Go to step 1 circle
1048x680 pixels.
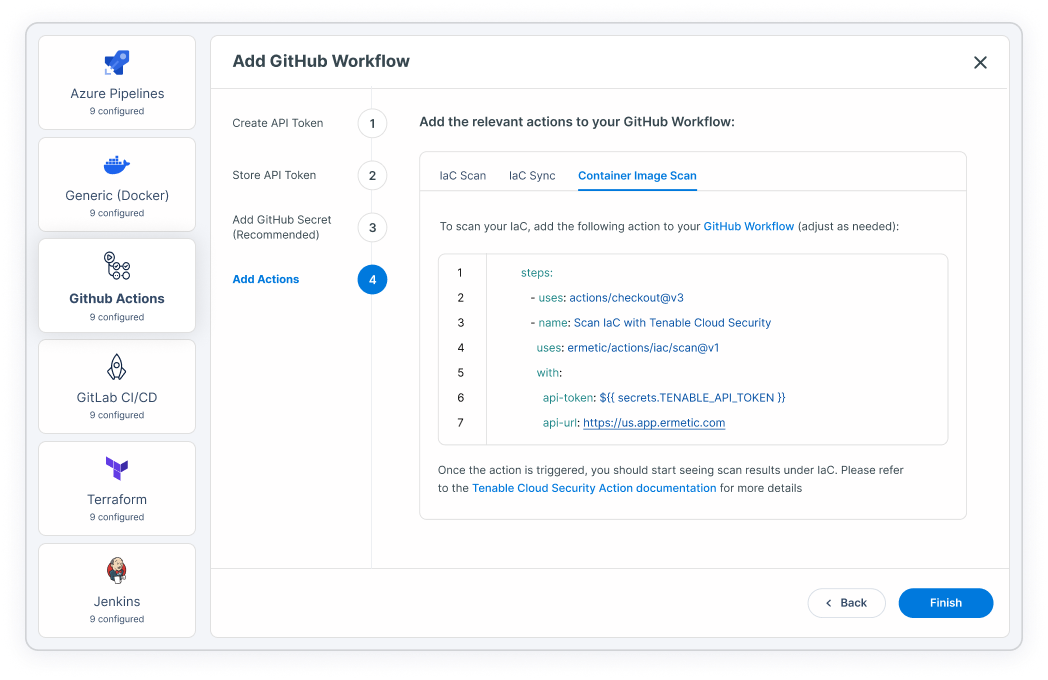[x=372, y=124]
